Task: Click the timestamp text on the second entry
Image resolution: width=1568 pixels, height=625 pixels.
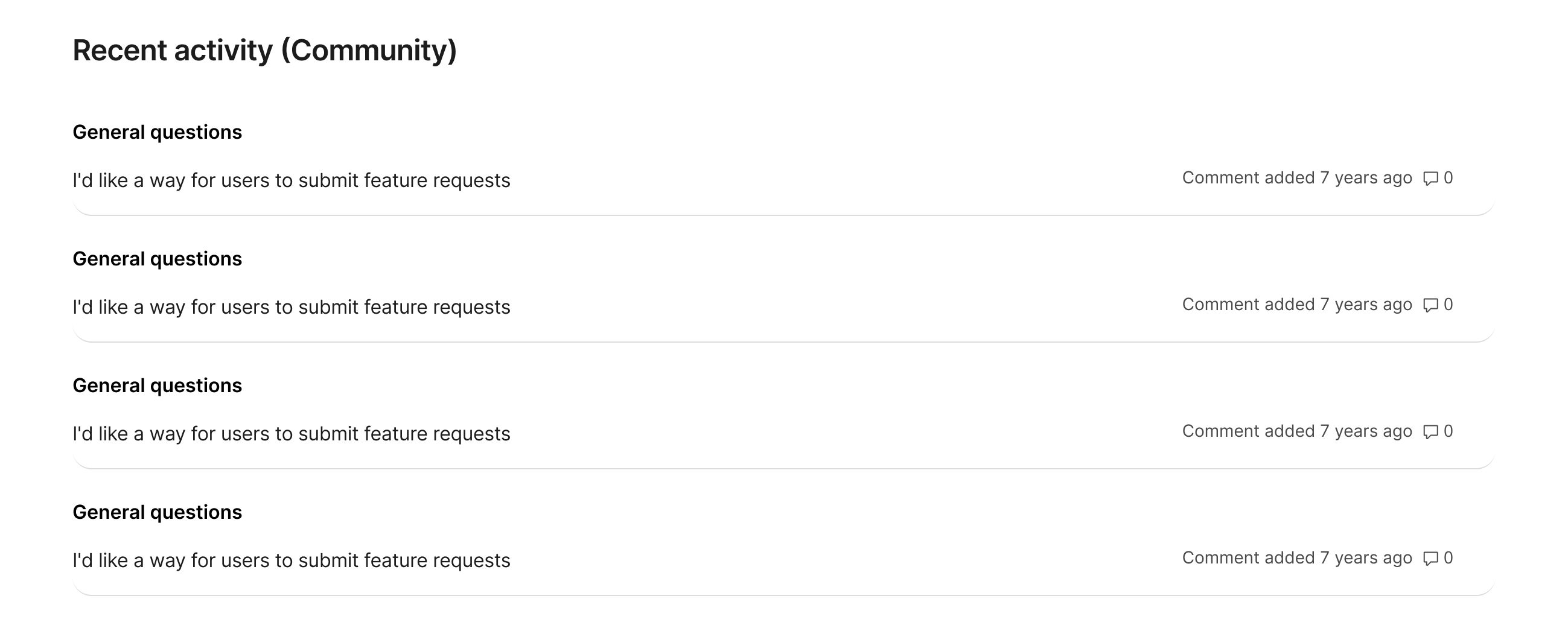Action: pyautogui.click(x=1297, y=304)
